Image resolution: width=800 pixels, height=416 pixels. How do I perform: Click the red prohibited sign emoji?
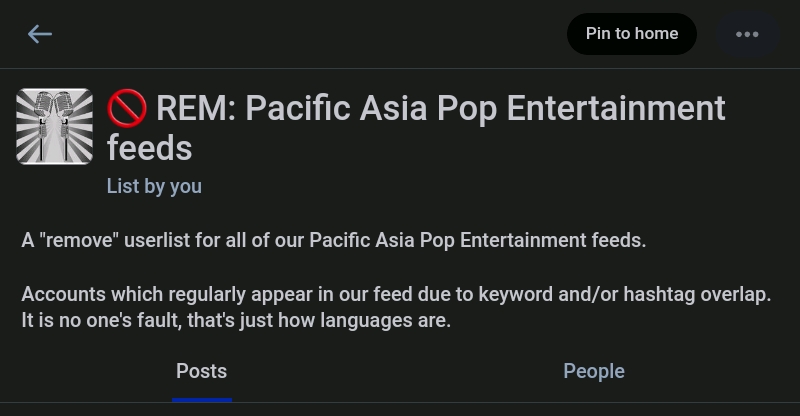pos(127,107)
